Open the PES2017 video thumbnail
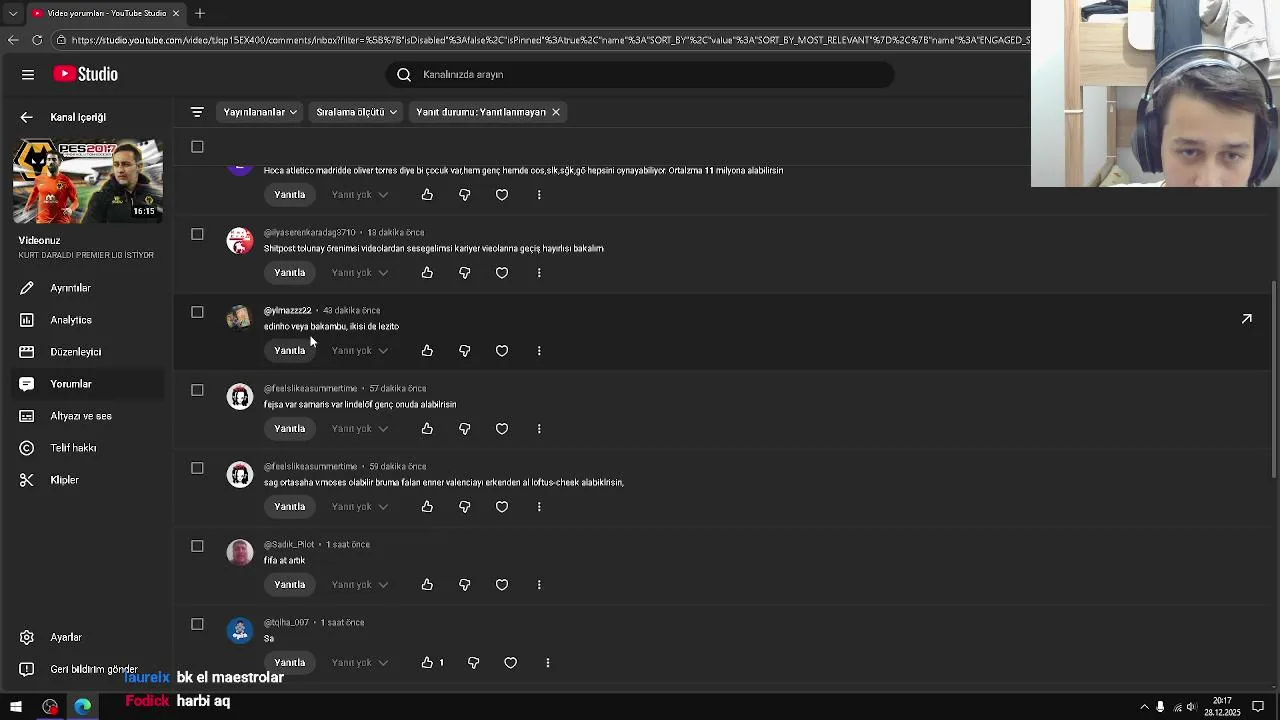This screenshot has width=1280, height=720. 88,180
